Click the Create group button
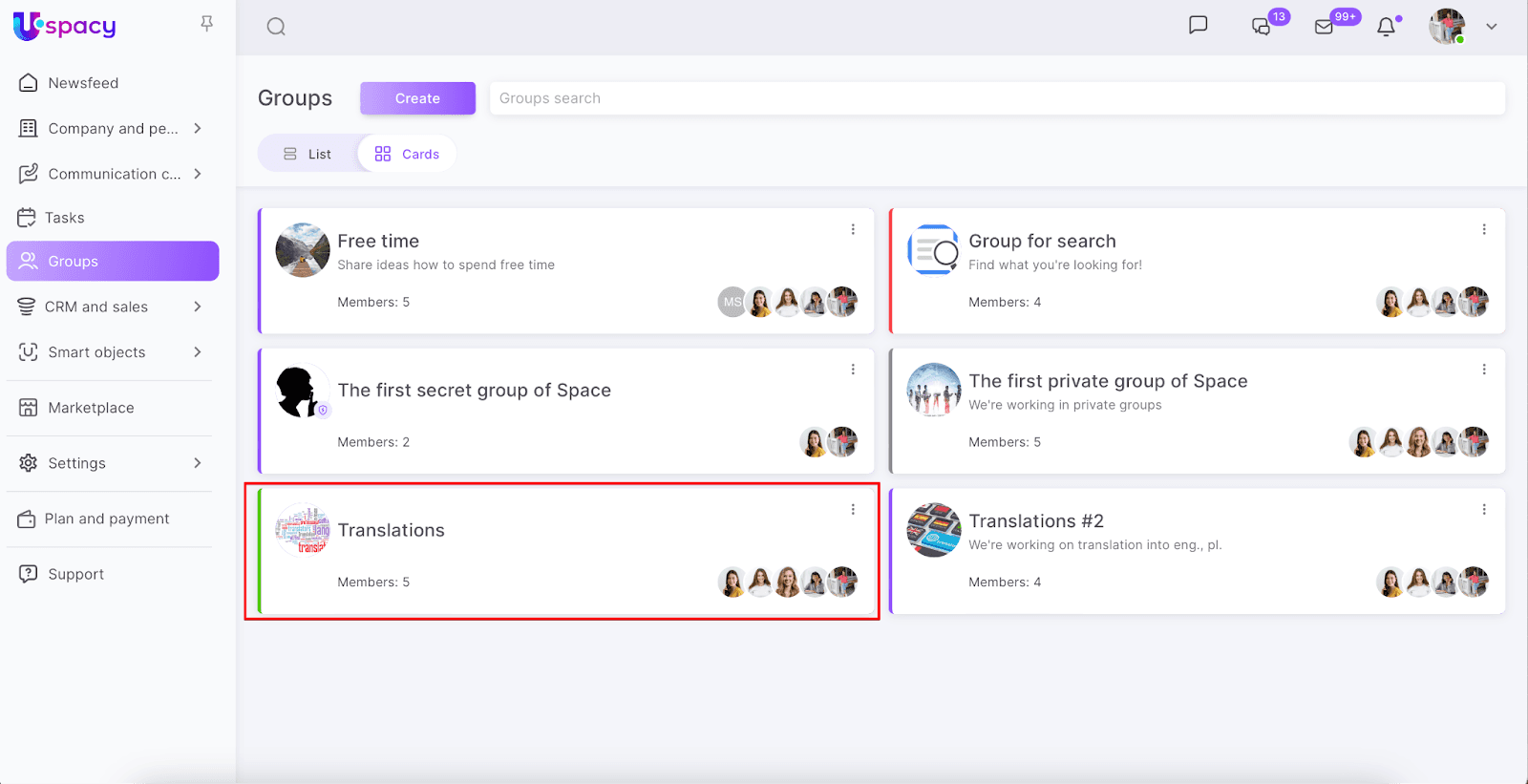 point(417,98)
